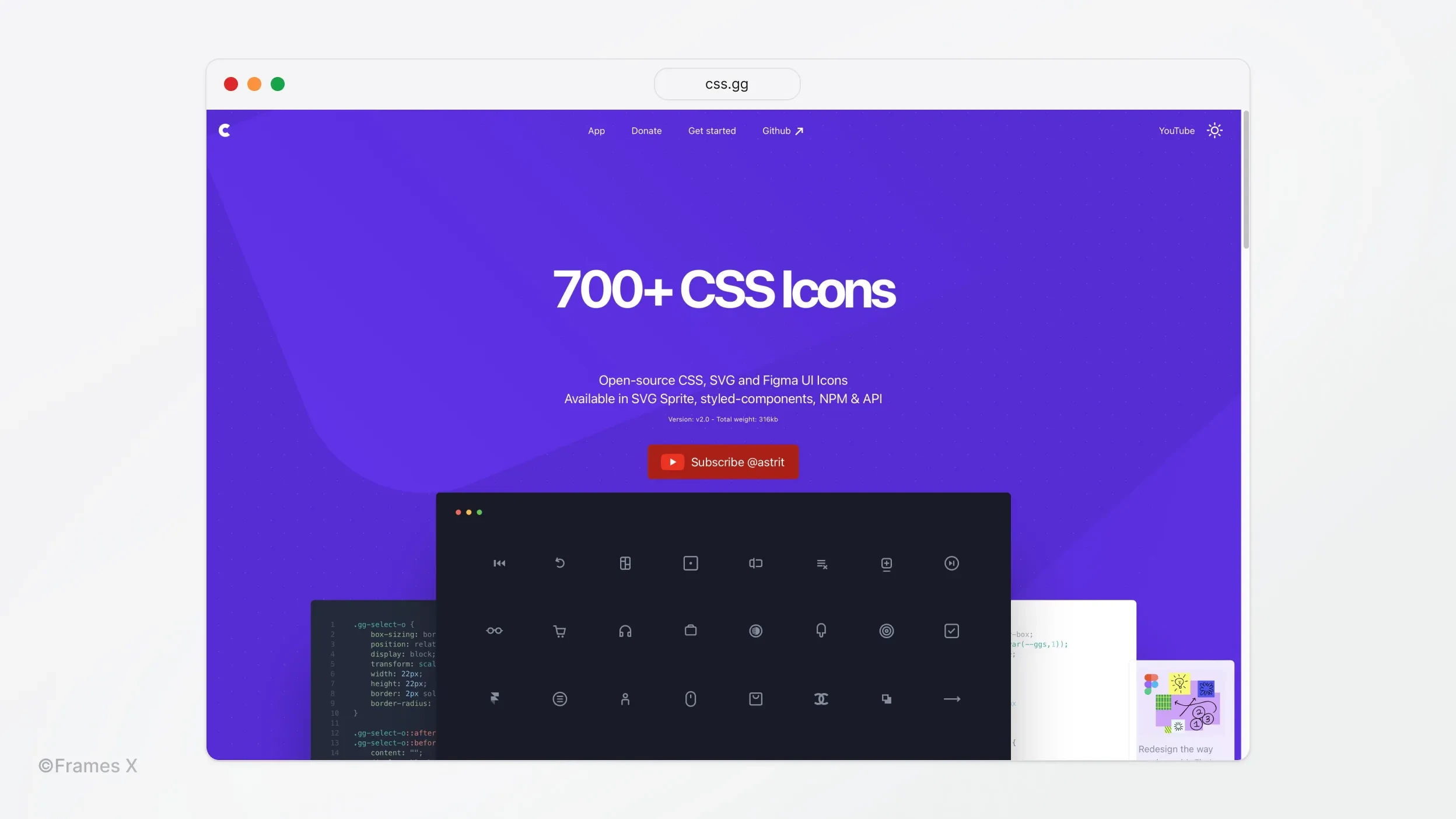The height and width of the screenshot is (819, 1456).
Task: Select the undo/rotate-left icon
Action: 560,563
